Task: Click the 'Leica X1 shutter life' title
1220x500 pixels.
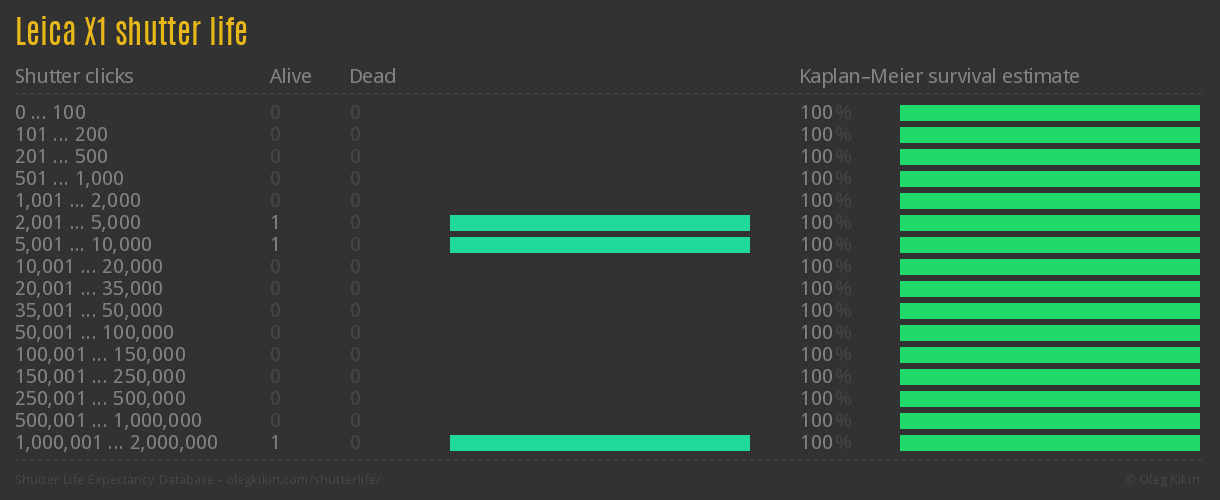Action: [131, 32]
